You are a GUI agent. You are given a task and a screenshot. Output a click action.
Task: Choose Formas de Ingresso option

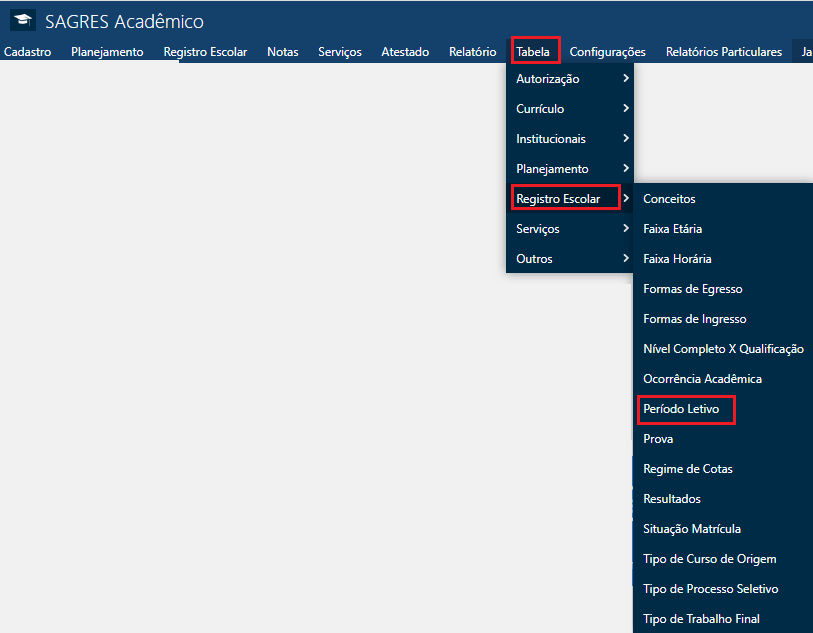pos(694,319)
